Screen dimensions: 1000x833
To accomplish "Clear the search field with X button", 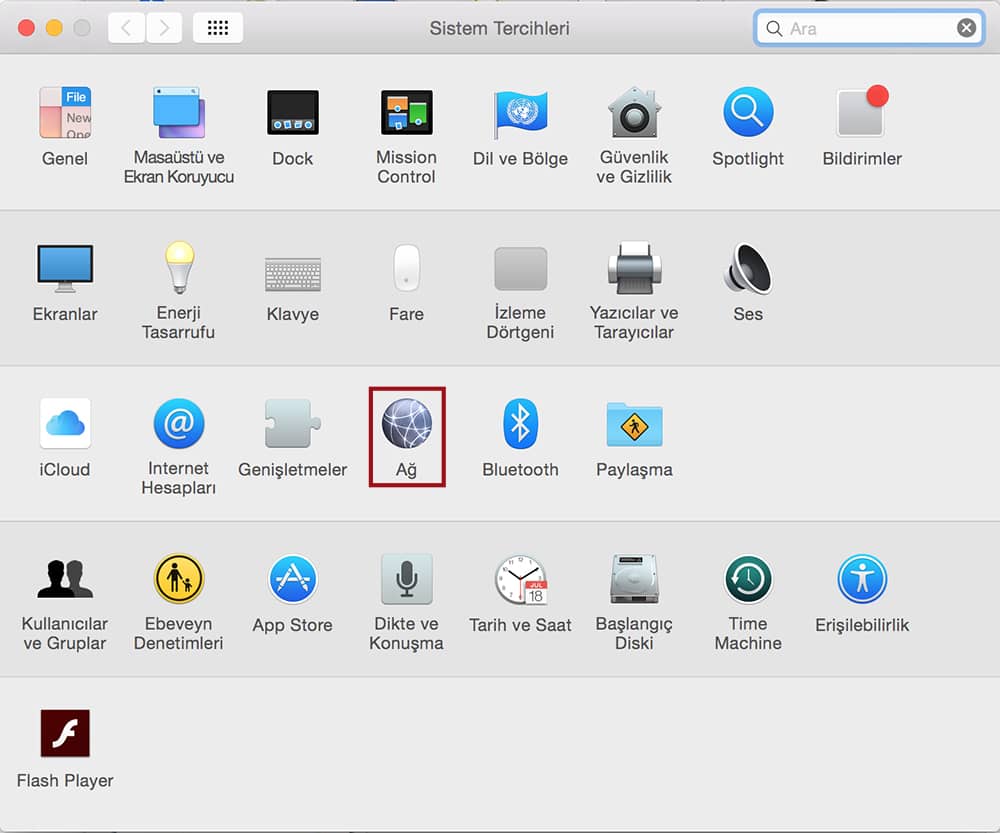I will click(x=966, y=28).
